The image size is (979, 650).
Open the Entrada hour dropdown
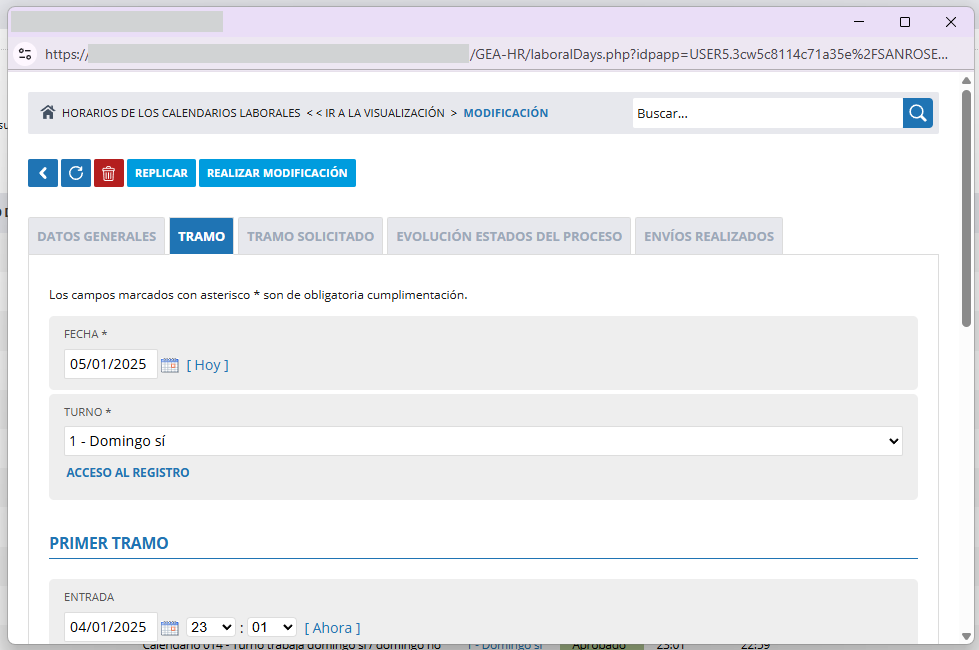point(211,628)
